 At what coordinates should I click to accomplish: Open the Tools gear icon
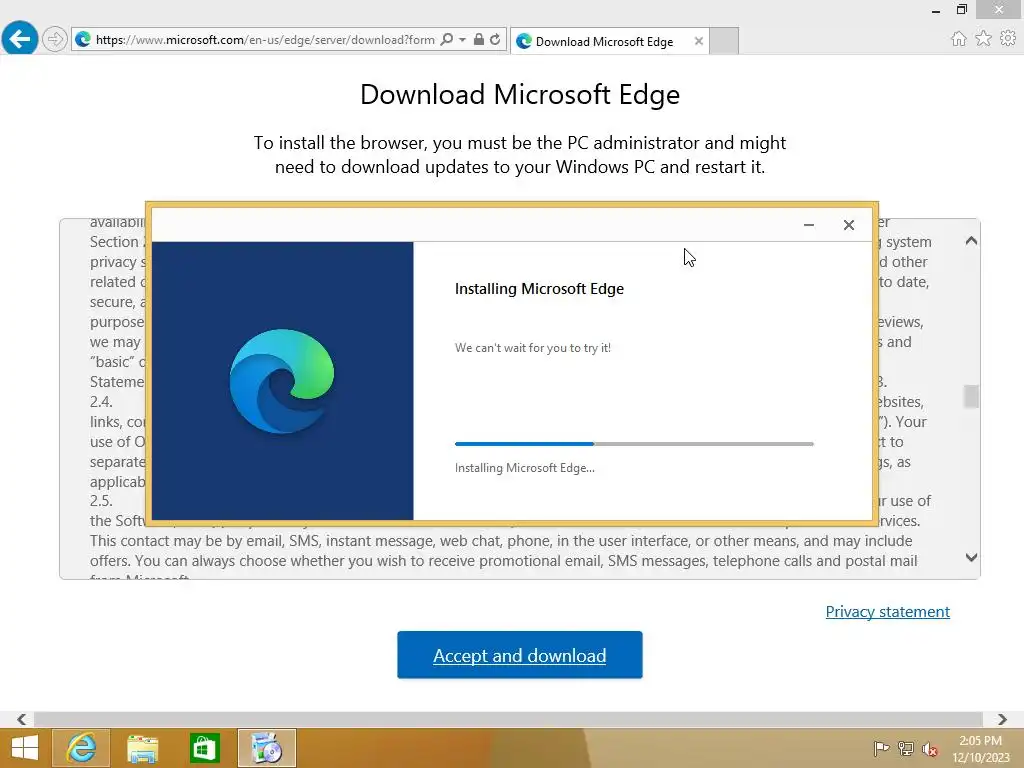pos(1008,39)
